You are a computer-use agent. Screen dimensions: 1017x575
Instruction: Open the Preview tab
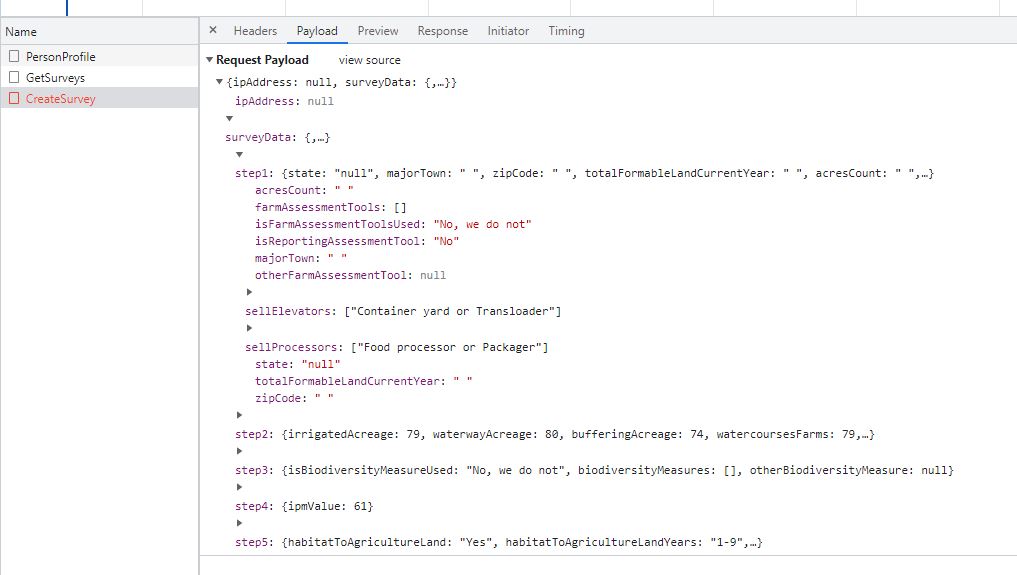[377, 31]
